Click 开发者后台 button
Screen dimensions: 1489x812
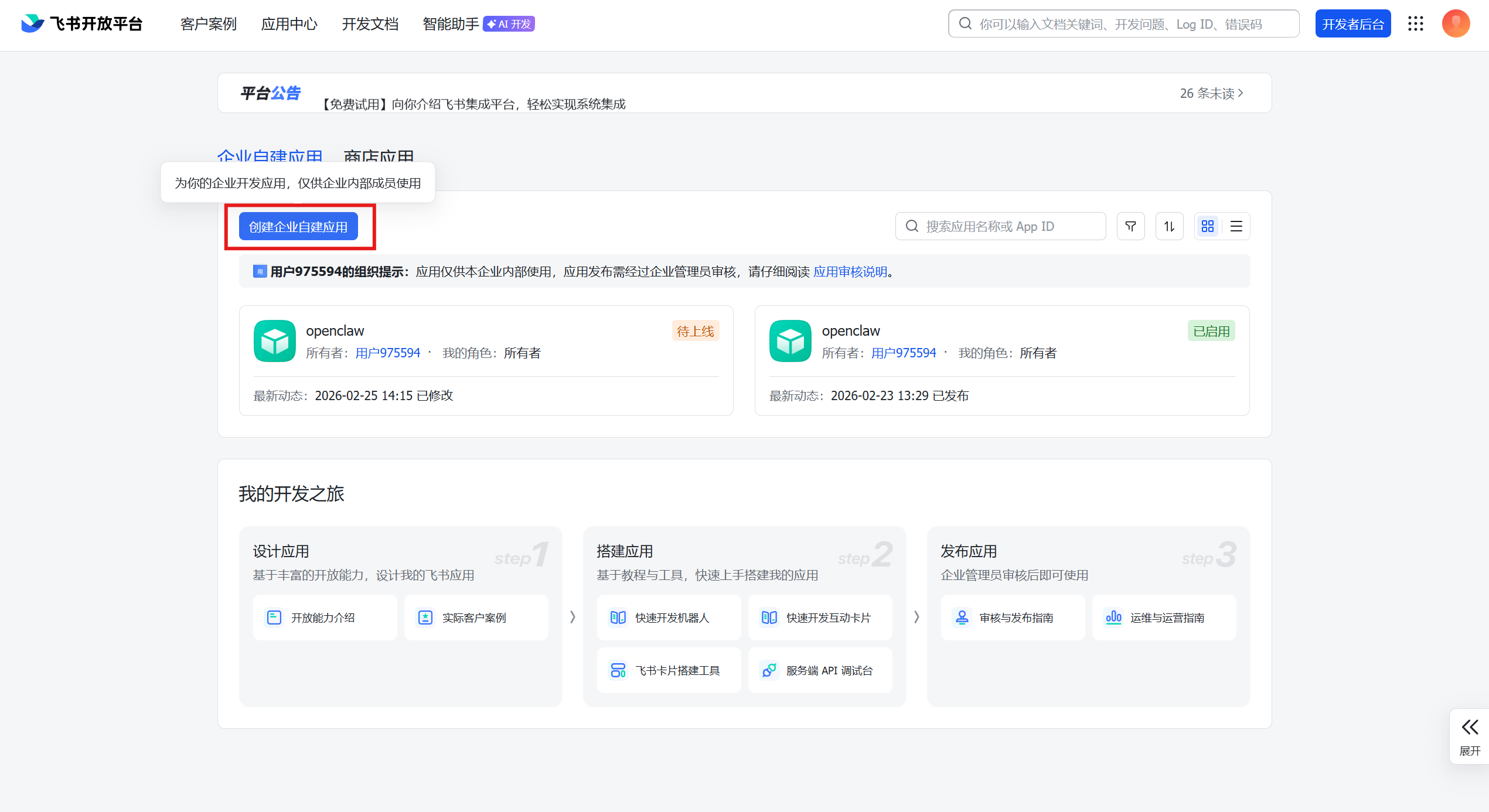pyautogui.click(x=1352, y=24)
